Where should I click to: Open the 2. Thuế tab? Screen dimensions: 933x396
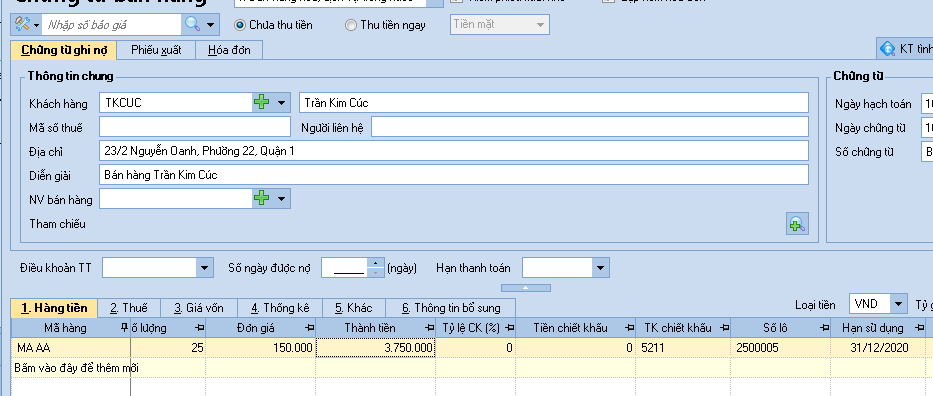pyautogui.click(x=129, y=308)
